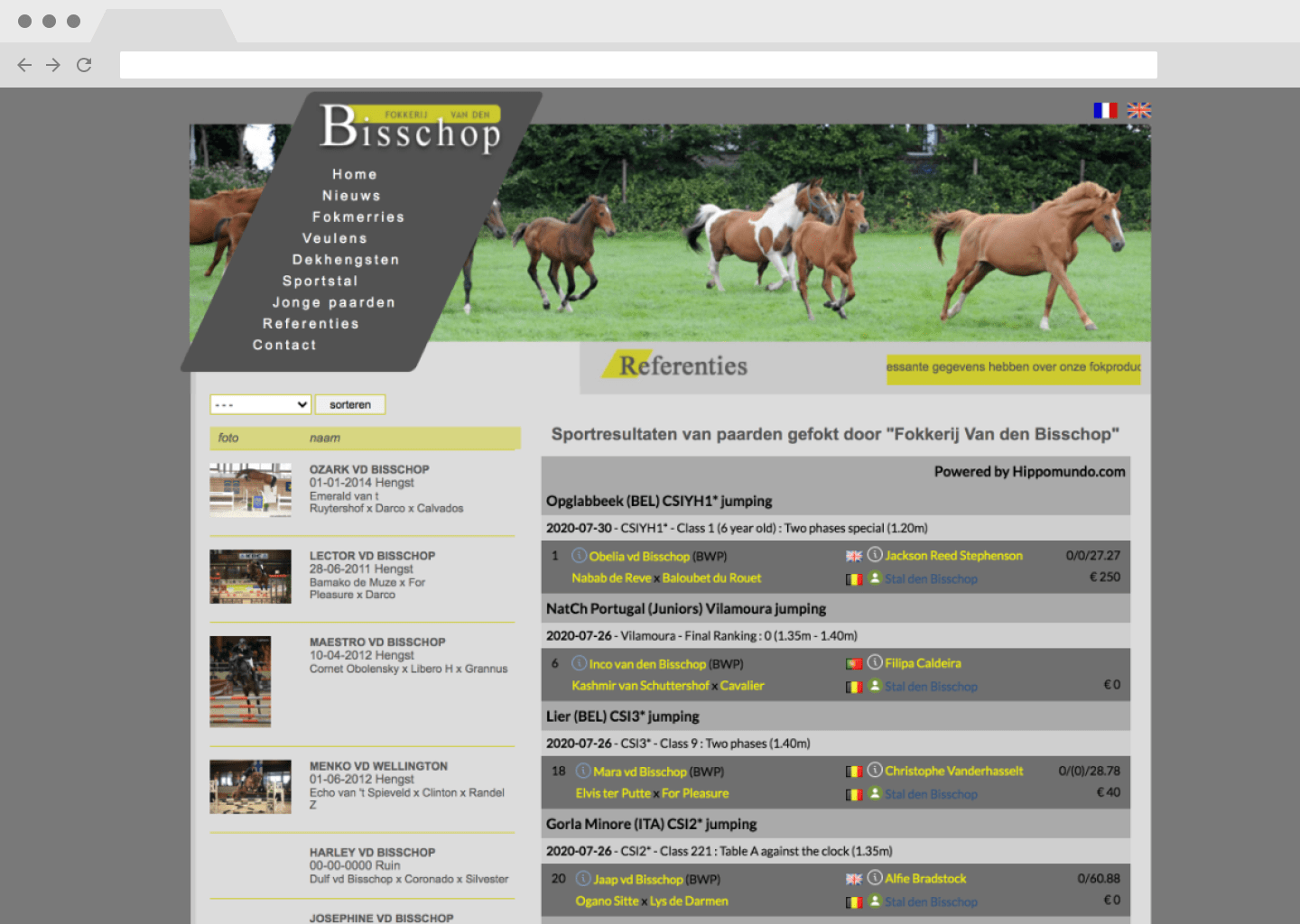
Task: Open Mara vd Bisschop link
Action: coord(640,772)
